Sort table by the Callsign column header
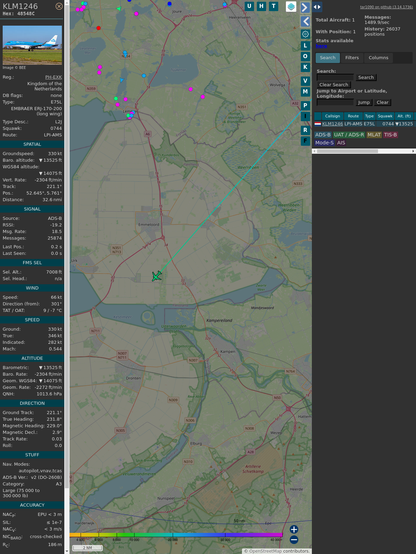 (x=332, y=116)
